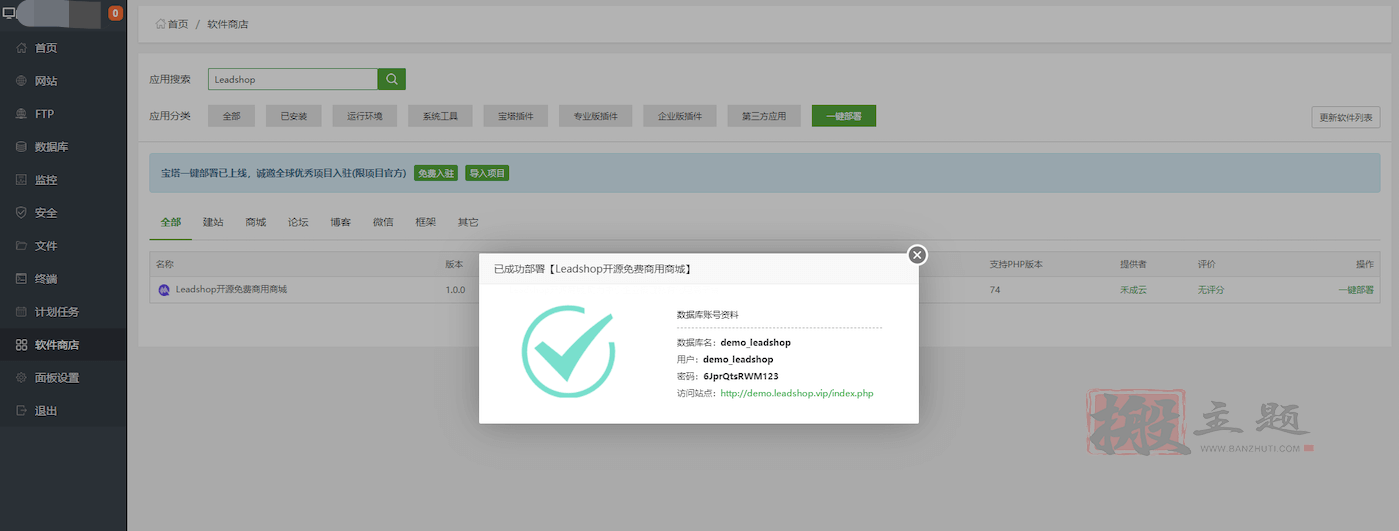Click the gear icon beside 面板设置
The width and height of the screenshot is (1399, 531).
point(22,378)
